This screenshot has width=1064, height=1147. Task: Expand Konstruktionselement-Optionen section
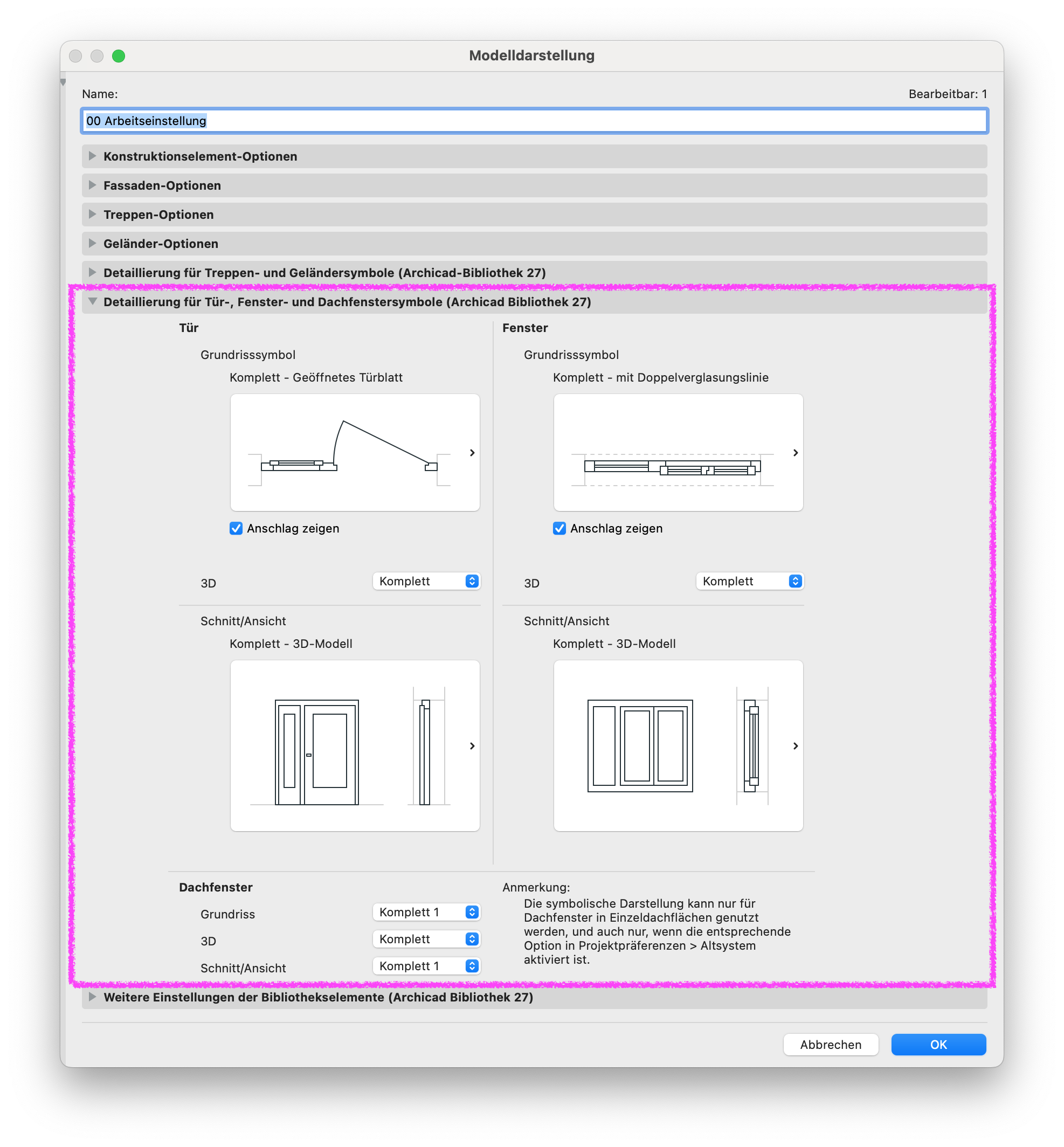tap(534, 156)
